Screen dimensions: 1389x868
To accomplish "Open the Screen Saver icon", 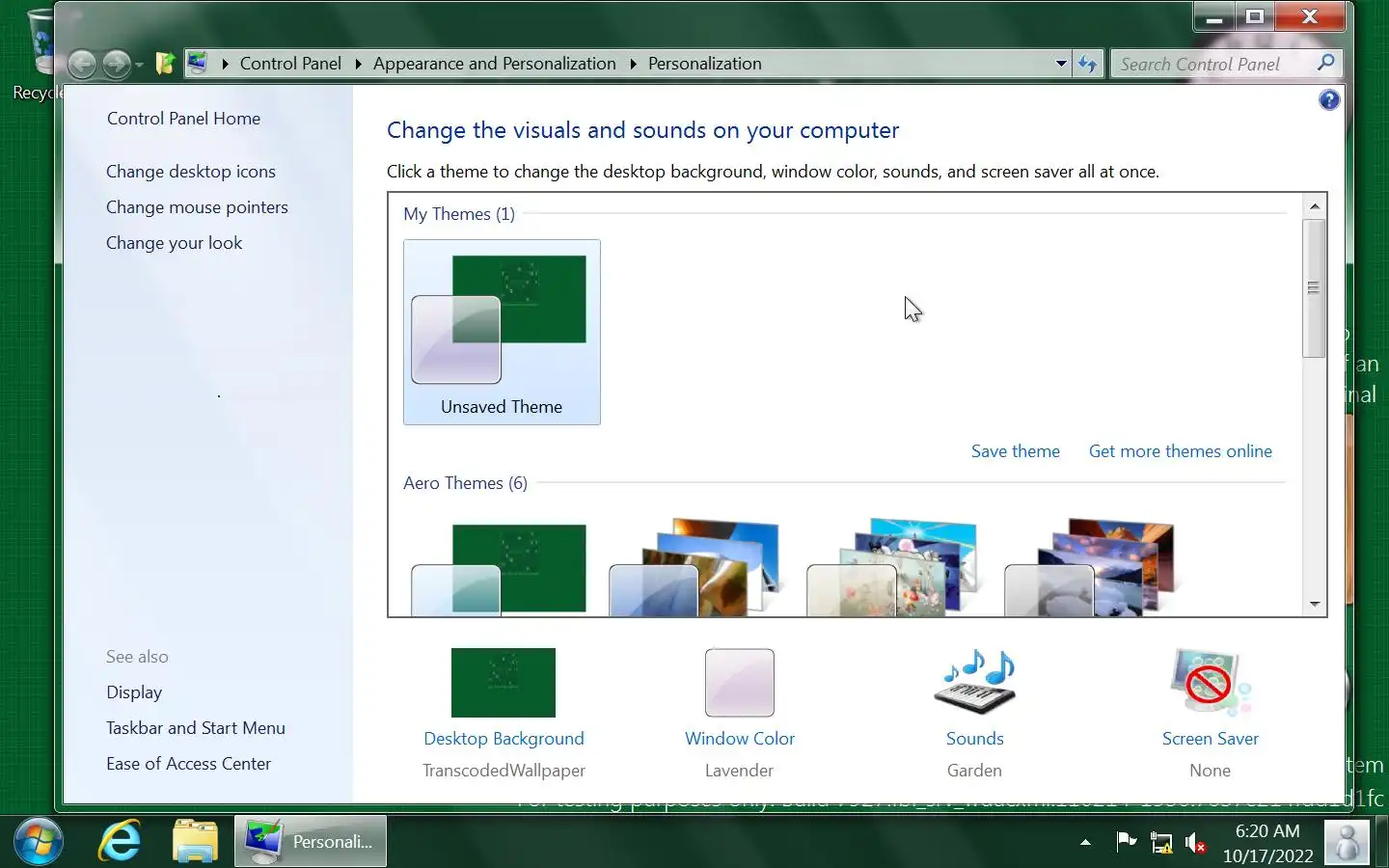I will [x=1211, y=683].
